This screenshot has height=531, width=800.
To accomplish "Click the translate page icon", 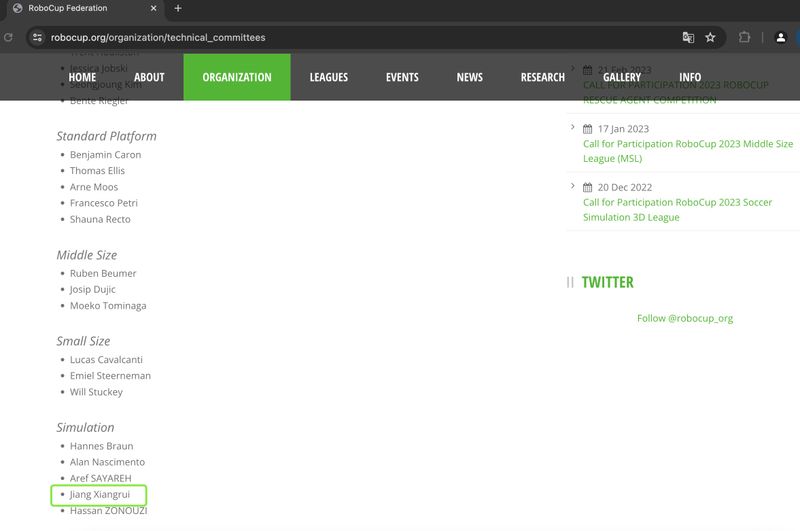I will (x=688, y=37).
